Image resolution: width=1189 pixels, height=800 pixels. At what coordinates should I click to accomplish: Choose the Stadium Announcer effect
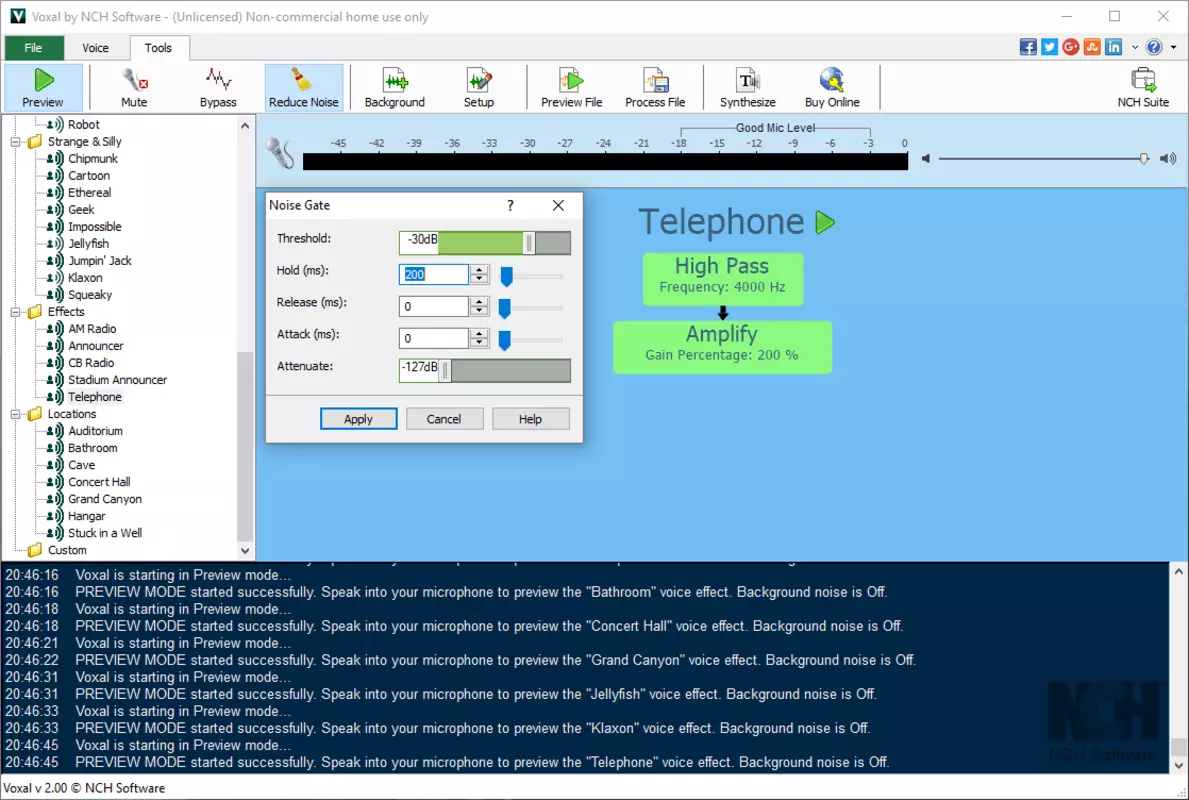118,380
